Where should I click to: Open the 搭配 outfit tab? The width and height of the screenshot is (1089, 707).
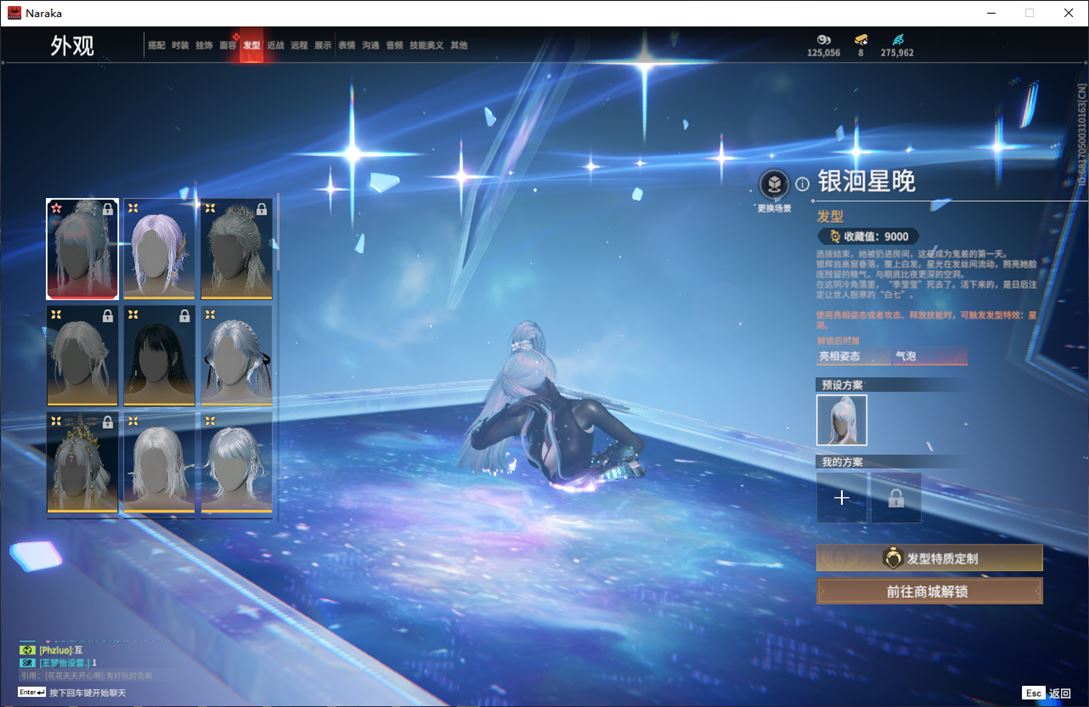(x=156, y=45)
